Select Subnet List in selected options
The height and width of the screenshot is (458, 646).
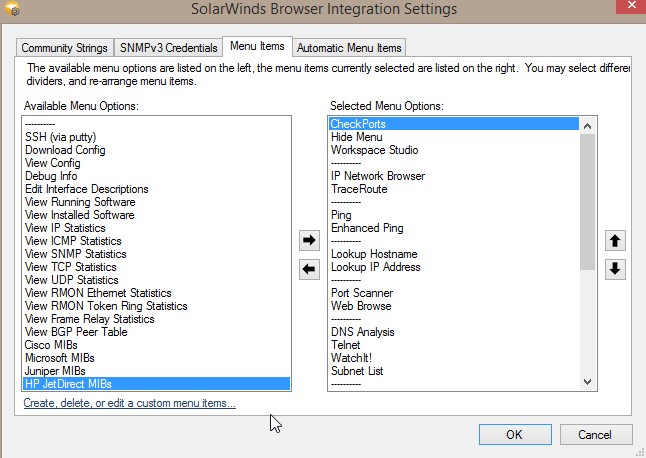click(454, 371)
